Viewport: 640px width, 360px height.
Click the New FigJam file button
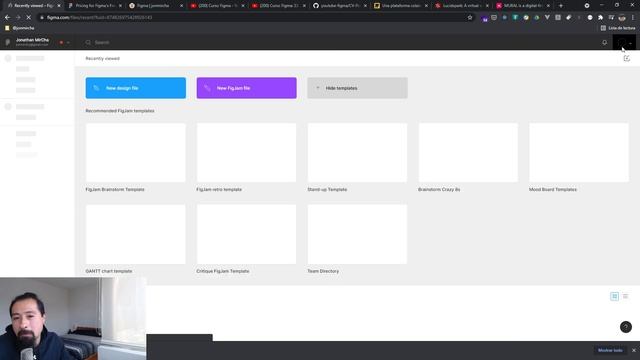point(247,88)
